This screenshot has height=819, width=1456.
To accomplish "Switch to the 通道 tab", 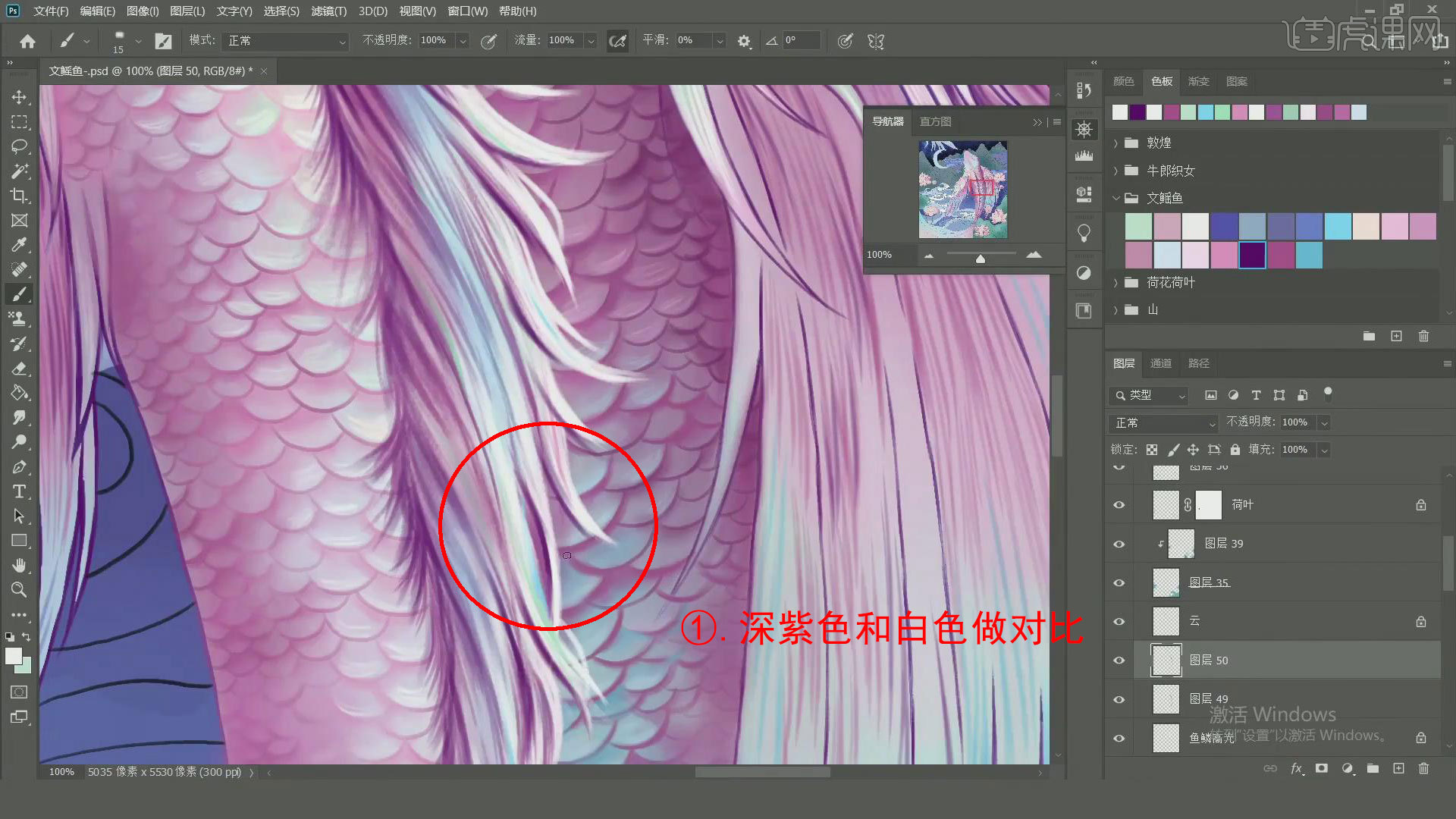I will 1160,363.
